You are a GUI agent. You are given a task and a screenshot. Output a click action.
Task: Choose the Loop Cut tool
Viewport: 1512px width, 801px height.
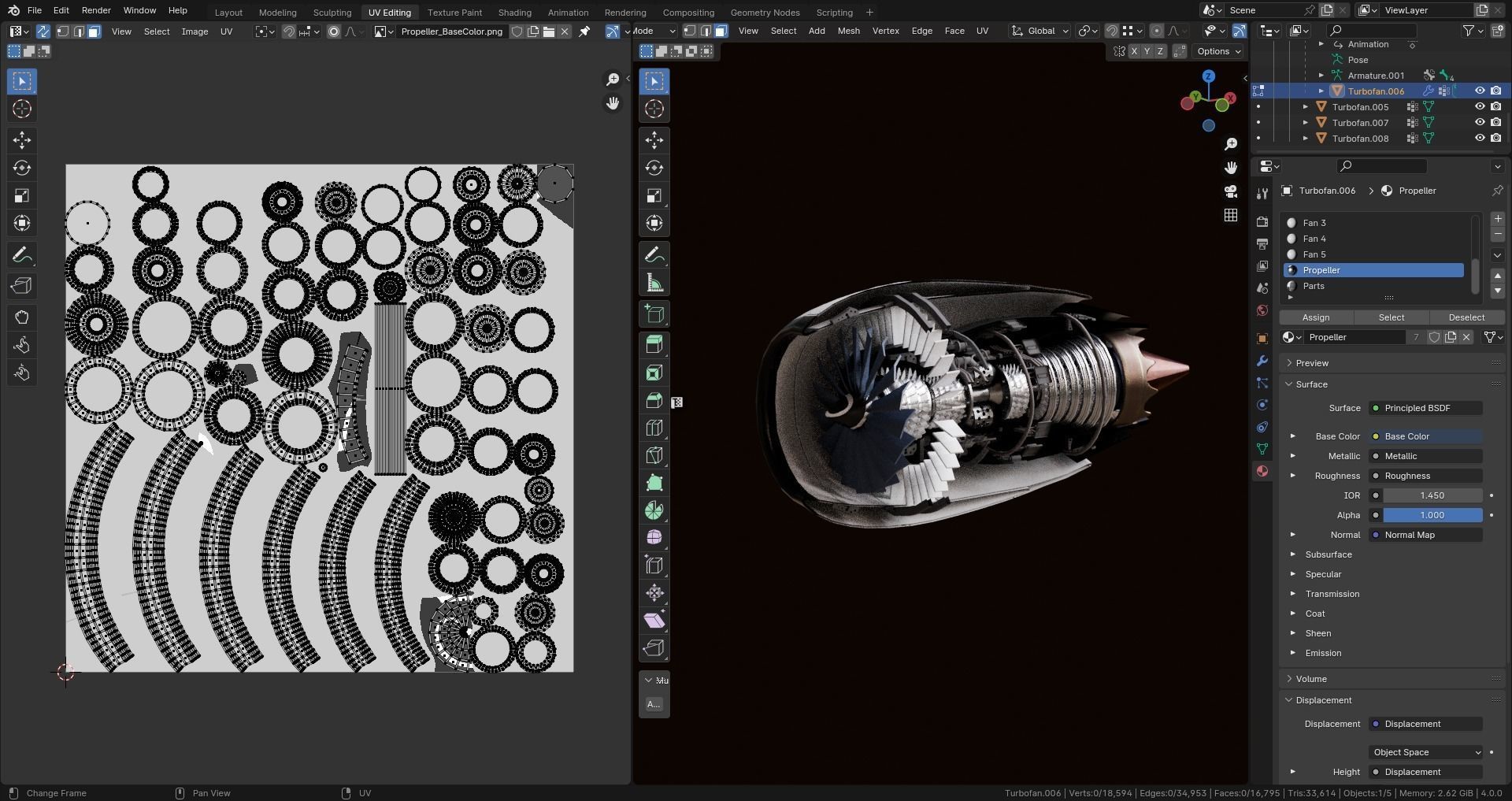654,428
